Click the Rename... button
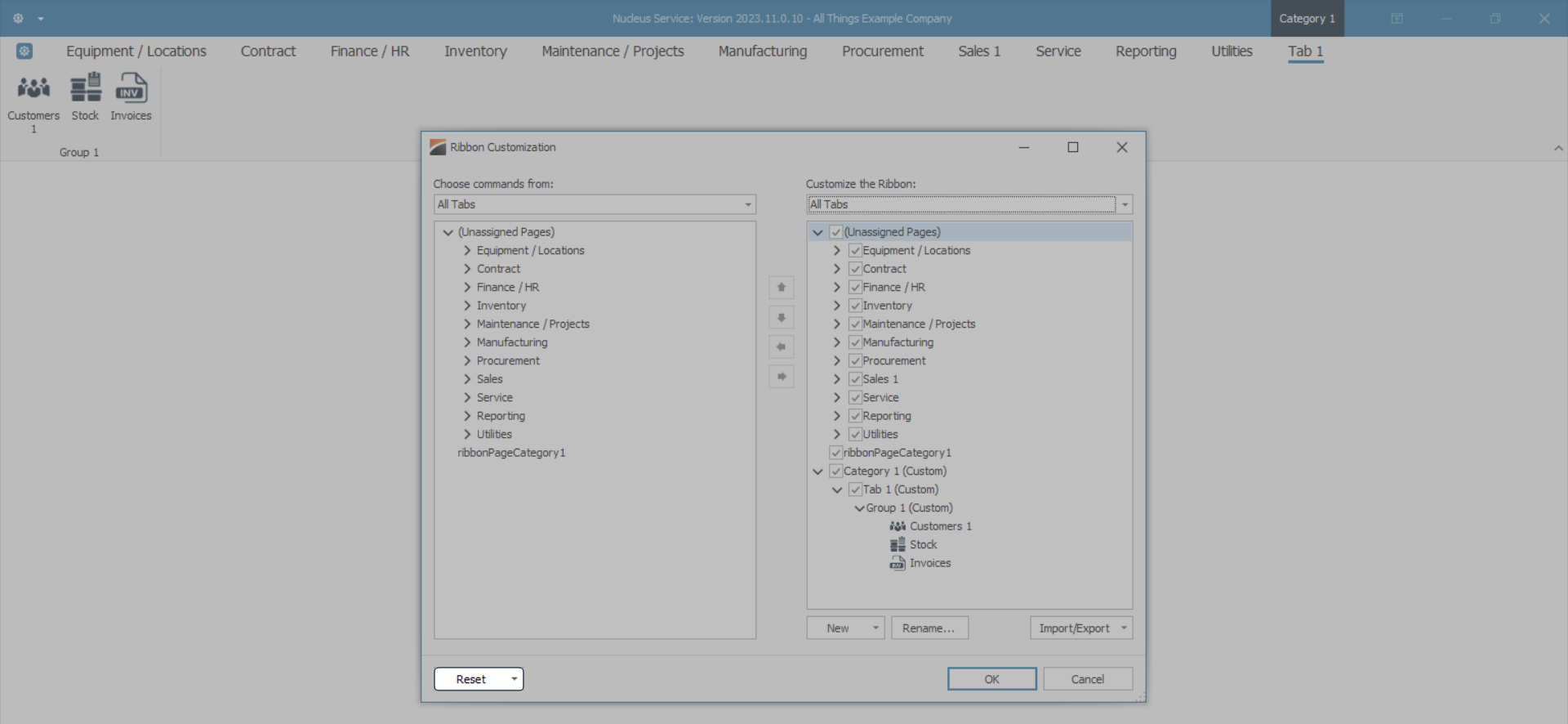This screenshot has width=1568, height=724. point(929,628)
